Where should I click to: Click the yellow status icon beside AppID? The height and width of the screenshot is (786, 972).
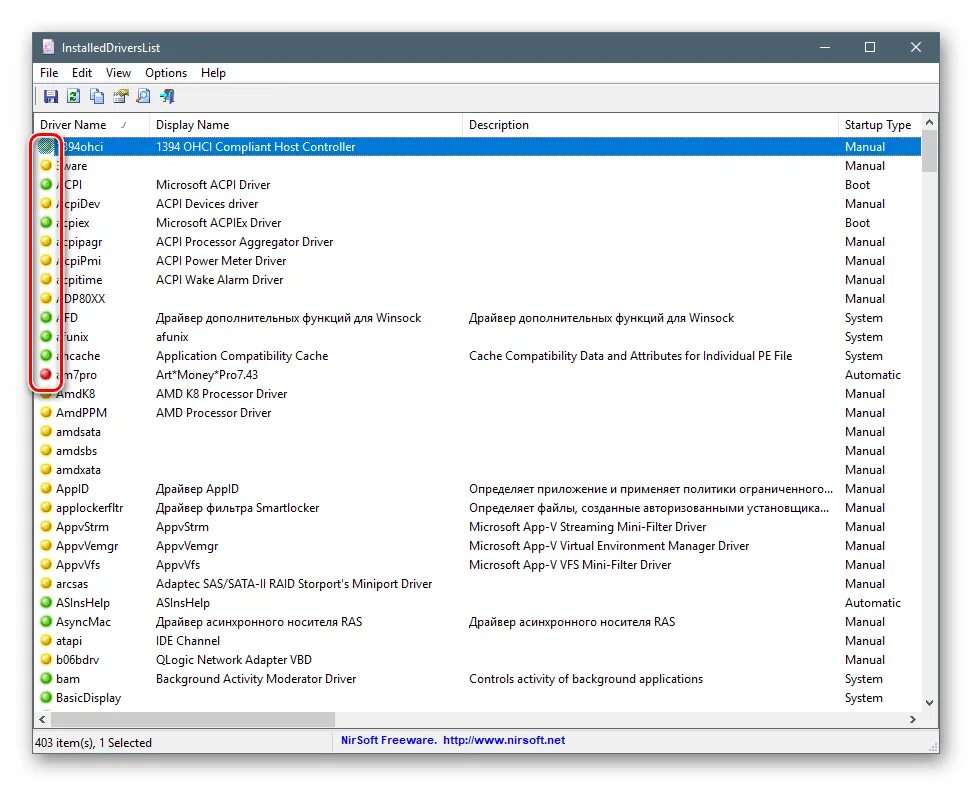coord(46,488)
